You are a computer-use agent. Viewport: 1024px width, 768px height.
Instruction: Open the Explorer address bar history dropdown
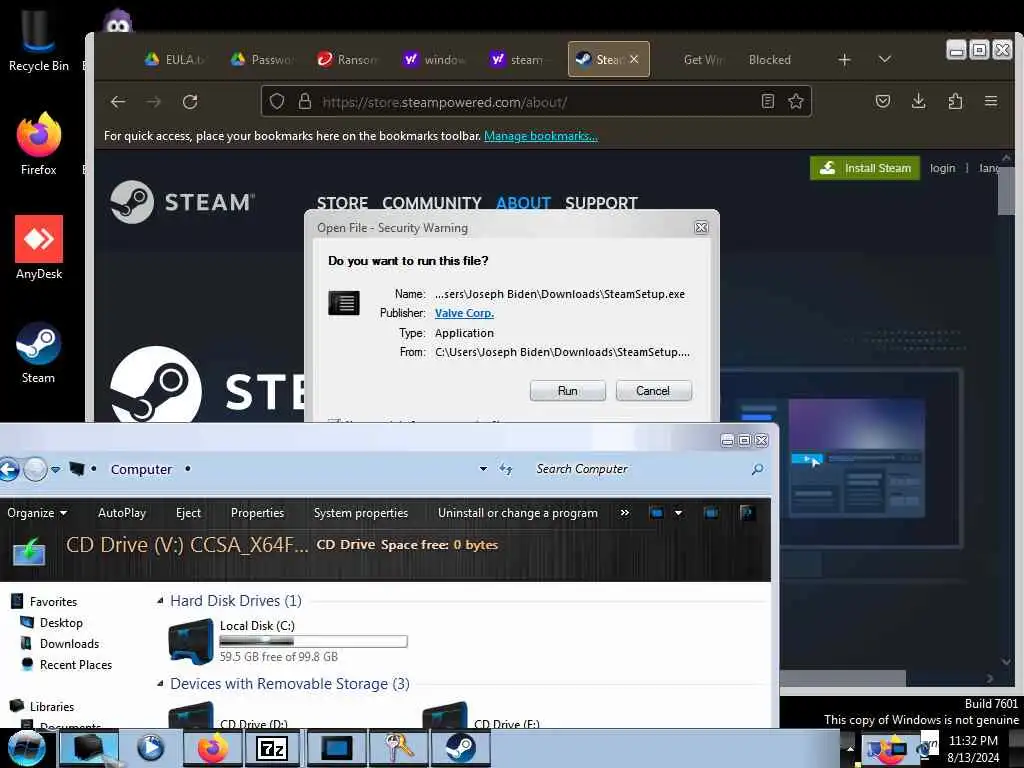pyautogui.click(x=483, y=469)
